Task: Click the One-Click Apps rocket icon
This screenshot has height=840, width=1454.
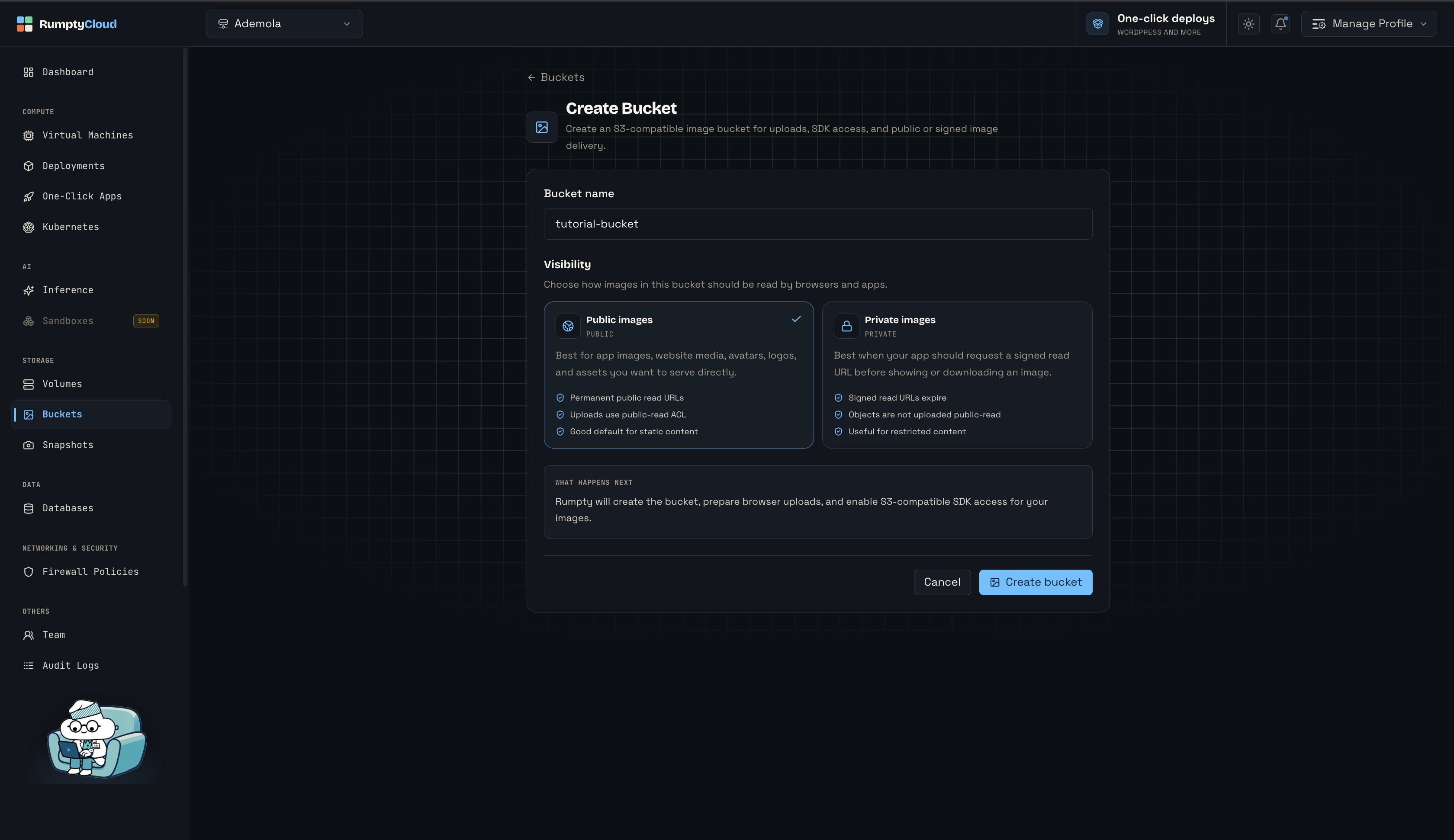Action: [28, 197]
